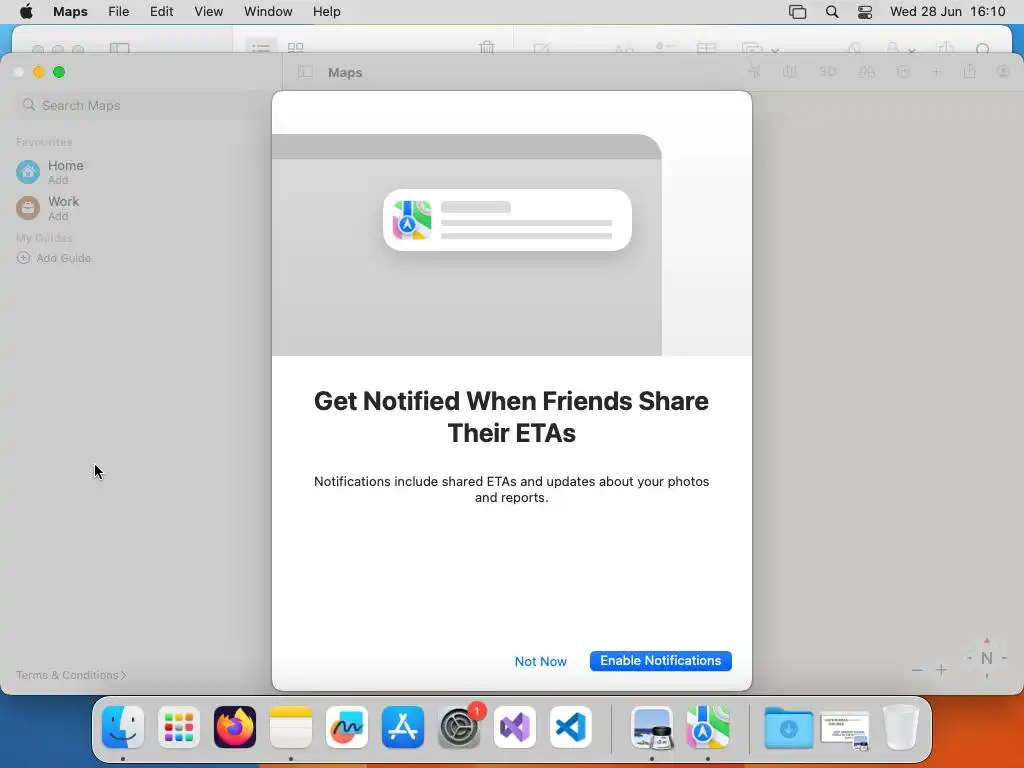Screen dimensions: 1024x768
Task: Open Control Centre in menu bar
Action: [x=865, y=12]
